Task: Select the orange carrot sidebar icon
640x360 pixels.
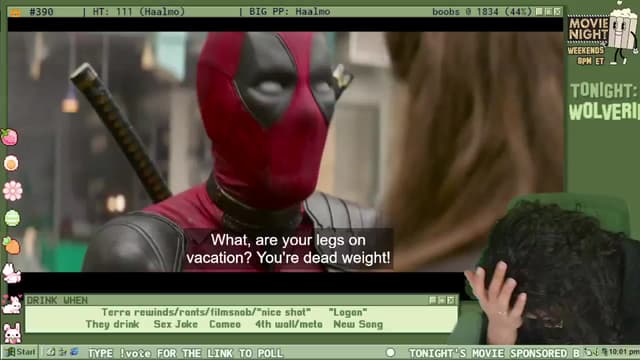Action: [x=11, y=246]
